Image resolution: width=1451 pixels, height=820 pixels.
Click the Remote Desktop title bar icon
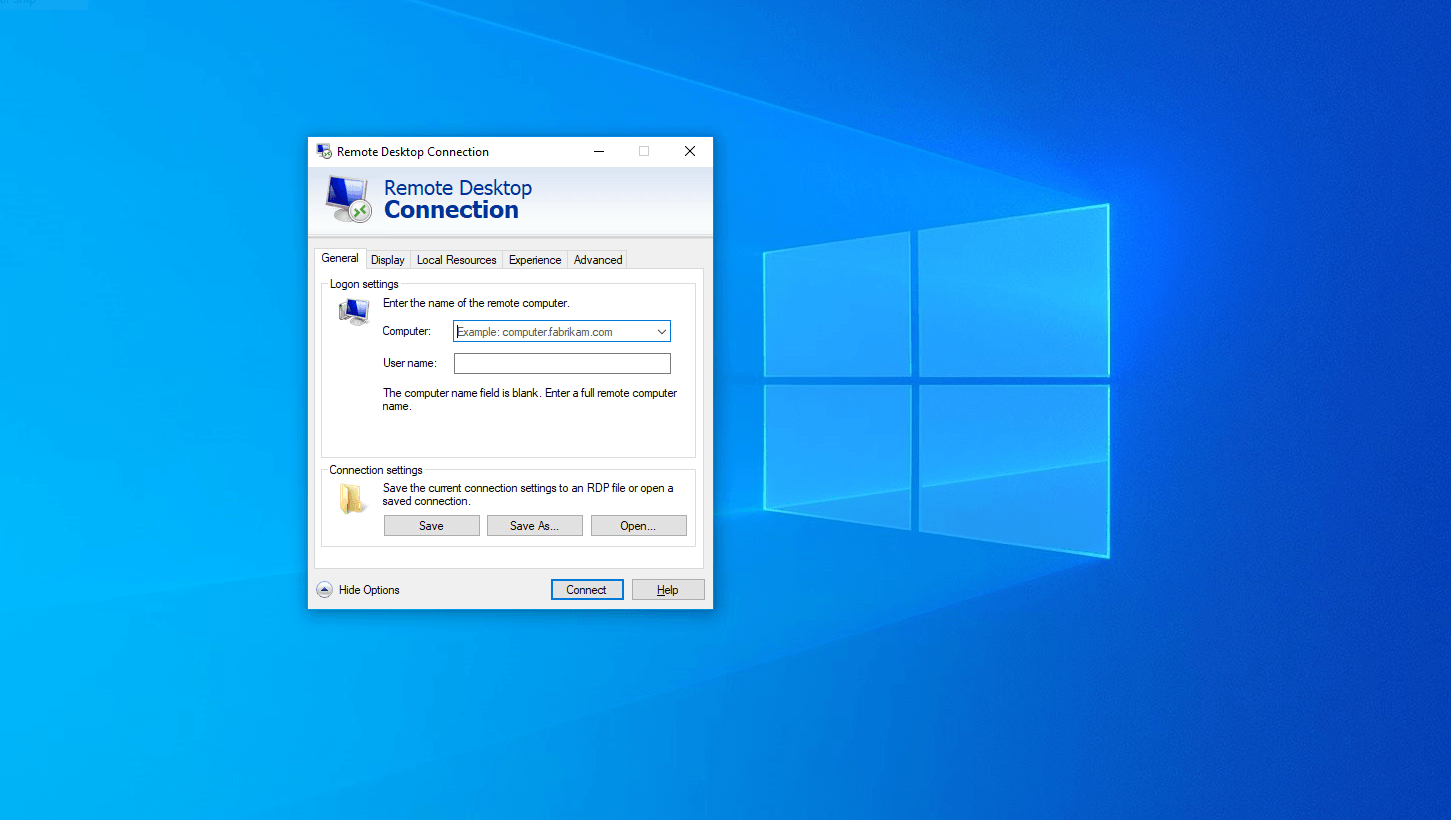click(324, 152)
